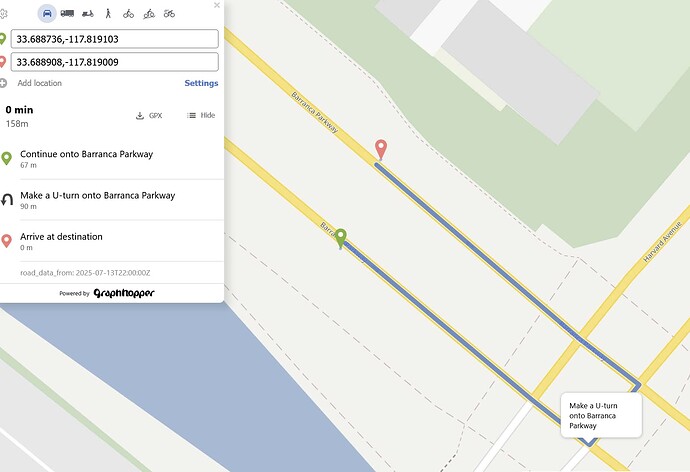The image size is (690, 472).
Task: Choose the mountain bike profile
Action: (149, 13)
